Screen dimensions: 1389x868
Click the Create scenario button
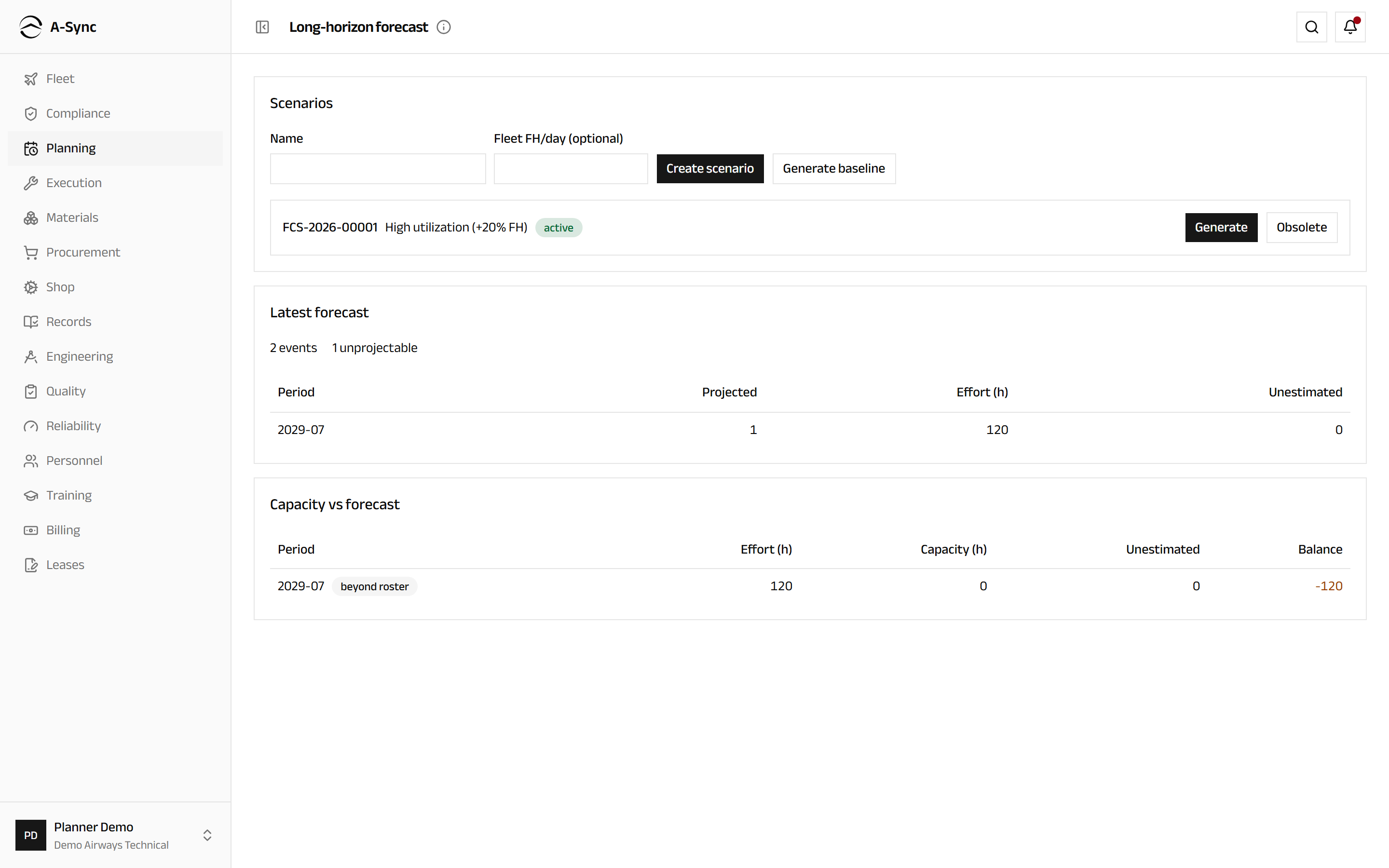pyautogui.click(x=710, y=169)
